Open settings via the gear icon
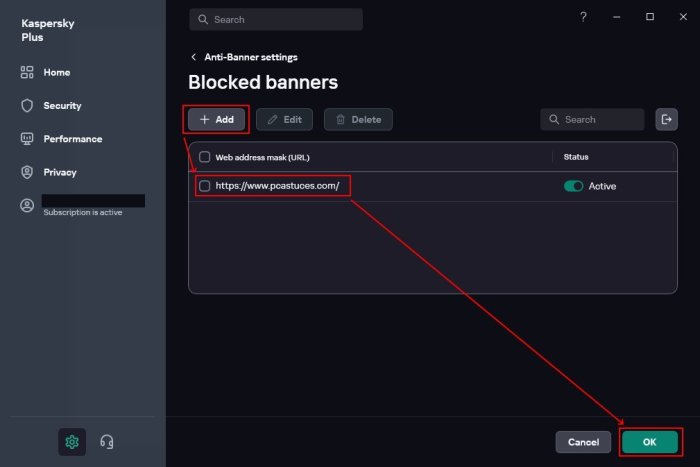Viewport: 700px width, 467px height. click(72, 442)
